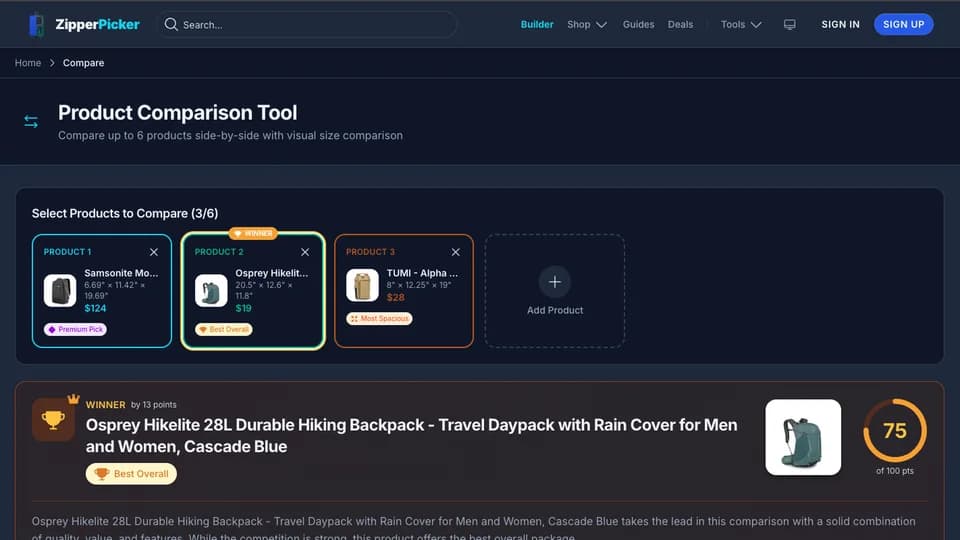Click the Product Comparison Tool heading
The width and height of the screenshot is (960, 540).
point(178,113)
